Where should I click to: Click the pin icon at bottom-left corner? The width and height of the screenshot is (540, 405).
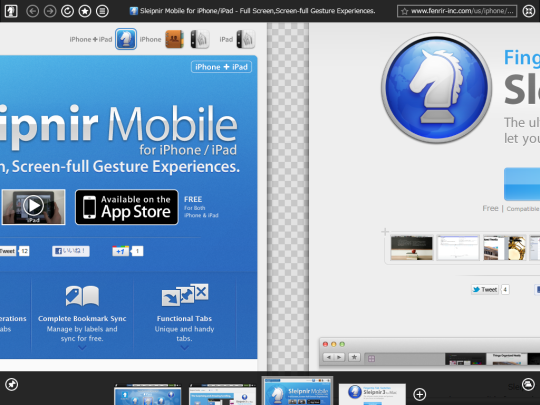point(12,384)
